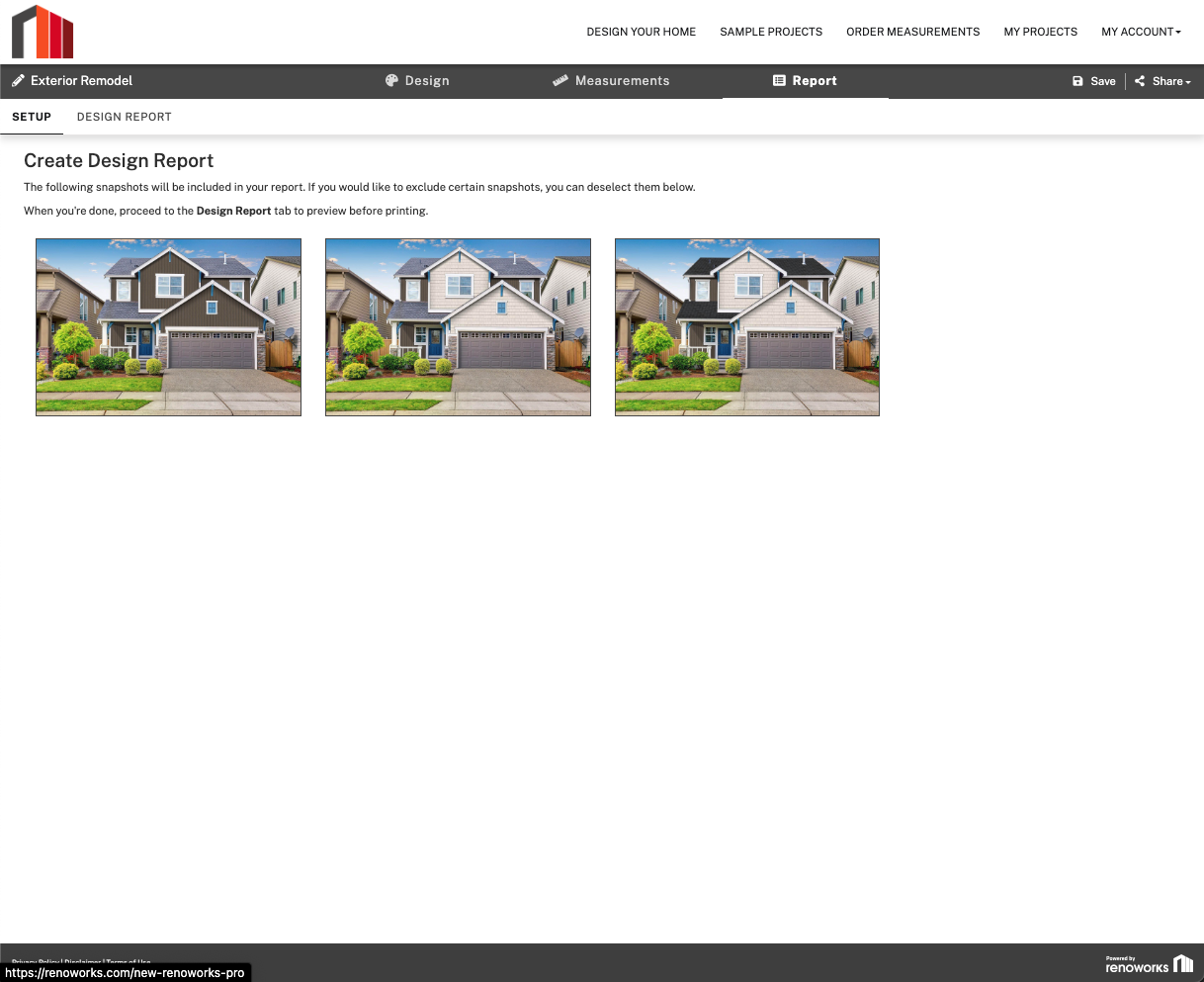Open the Design palette icon tab

391,81
